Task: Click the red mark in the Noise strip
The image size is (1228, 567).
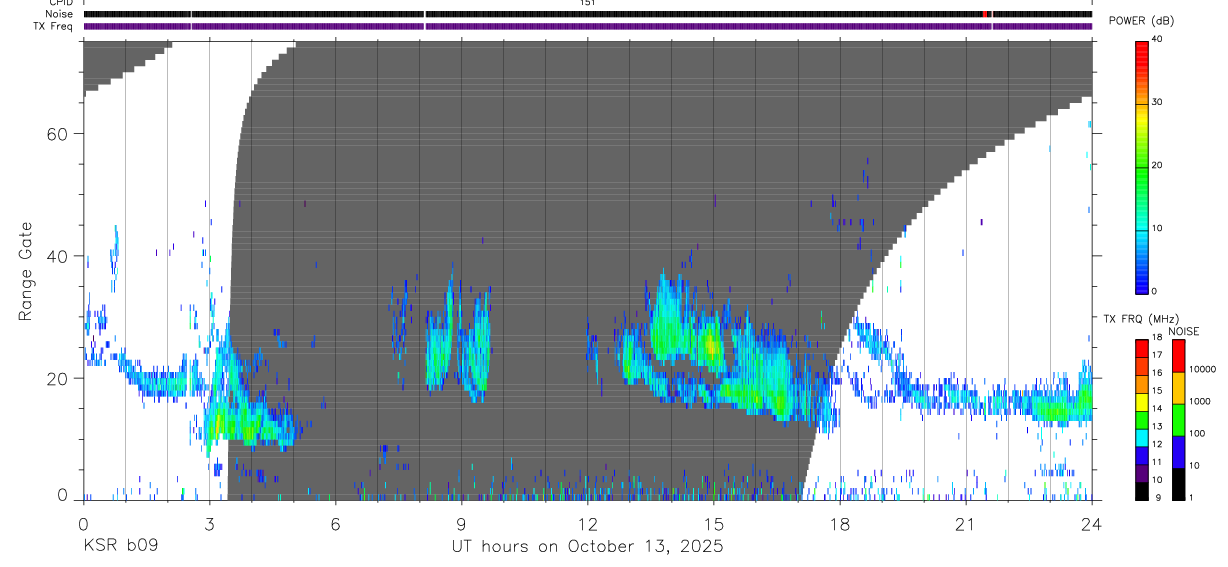Action: click(x=985, y=14)
